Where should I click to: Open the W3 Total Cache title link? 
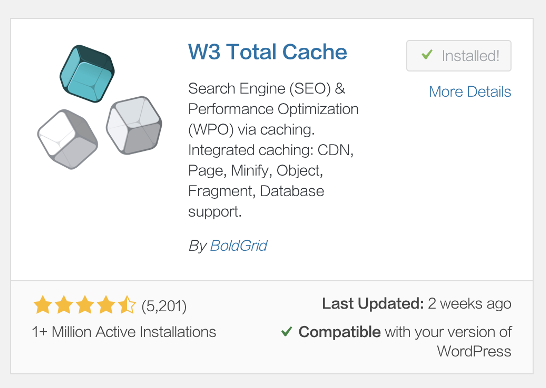[267, 52]
